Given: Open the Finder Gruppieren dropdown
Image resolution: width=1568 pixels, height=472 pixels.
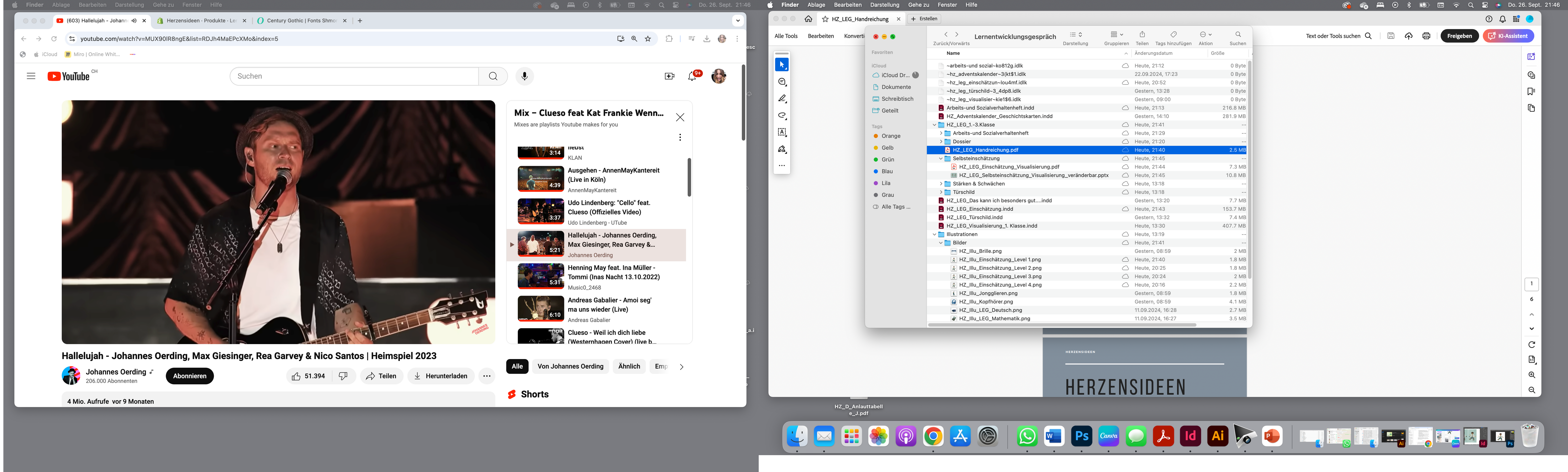Looking at the screenshot, I should (1116, 35).
